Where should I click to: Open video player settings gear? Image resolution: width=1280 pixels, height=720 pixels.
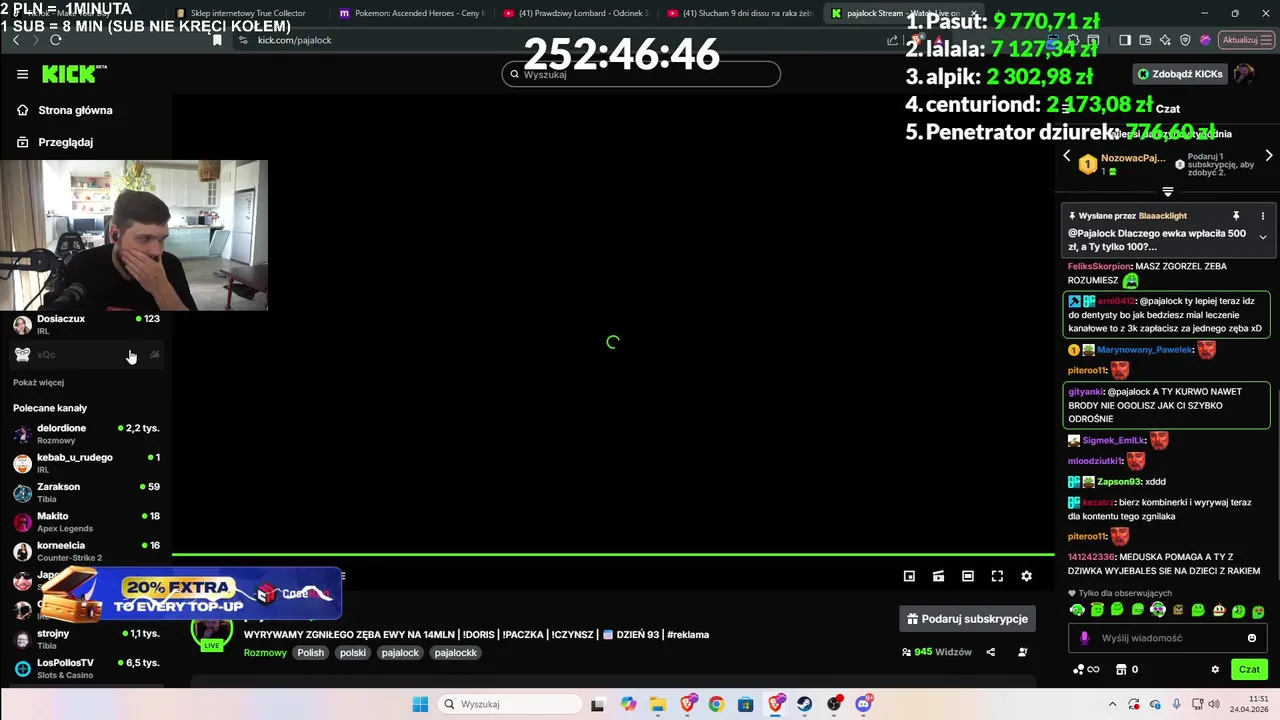coord(1026,576)
